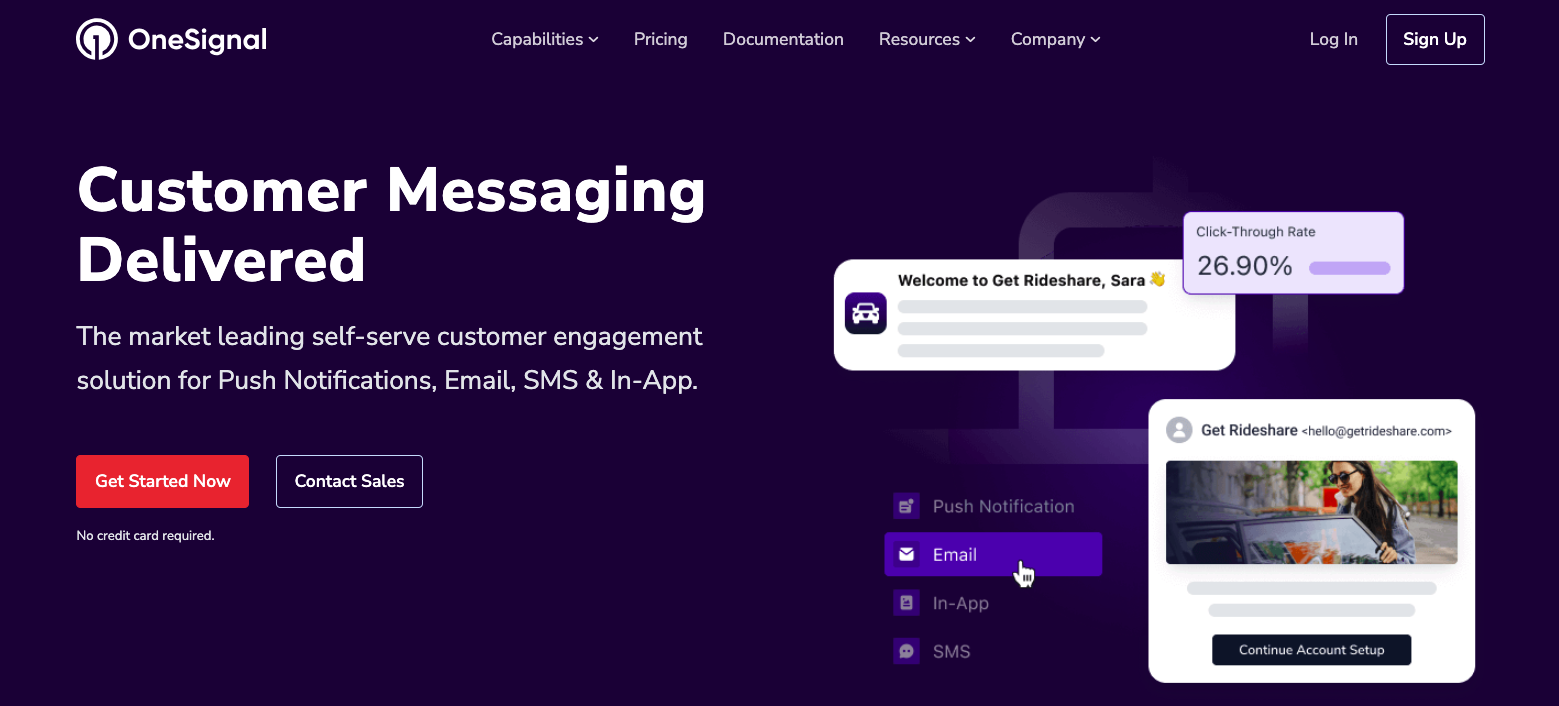
Task: Click the Email envelope icon
Action: [906, 554]
